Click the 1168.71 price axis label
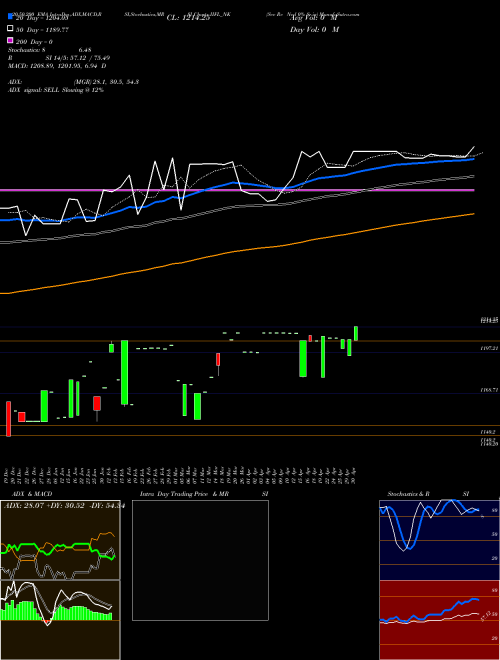Viewport: 500px width, 660px height. [x=489, y=390]
